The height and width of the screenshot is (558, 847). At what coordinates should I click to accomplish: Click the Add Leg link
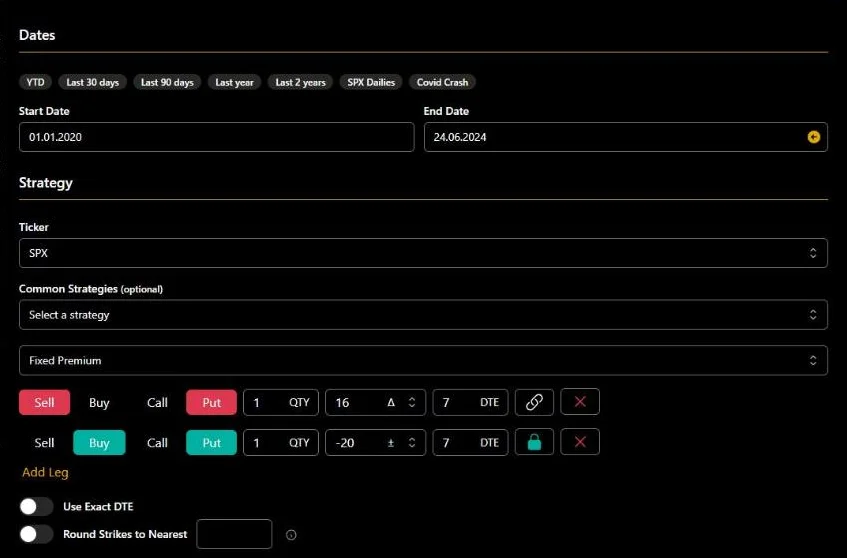click(45, 472)
